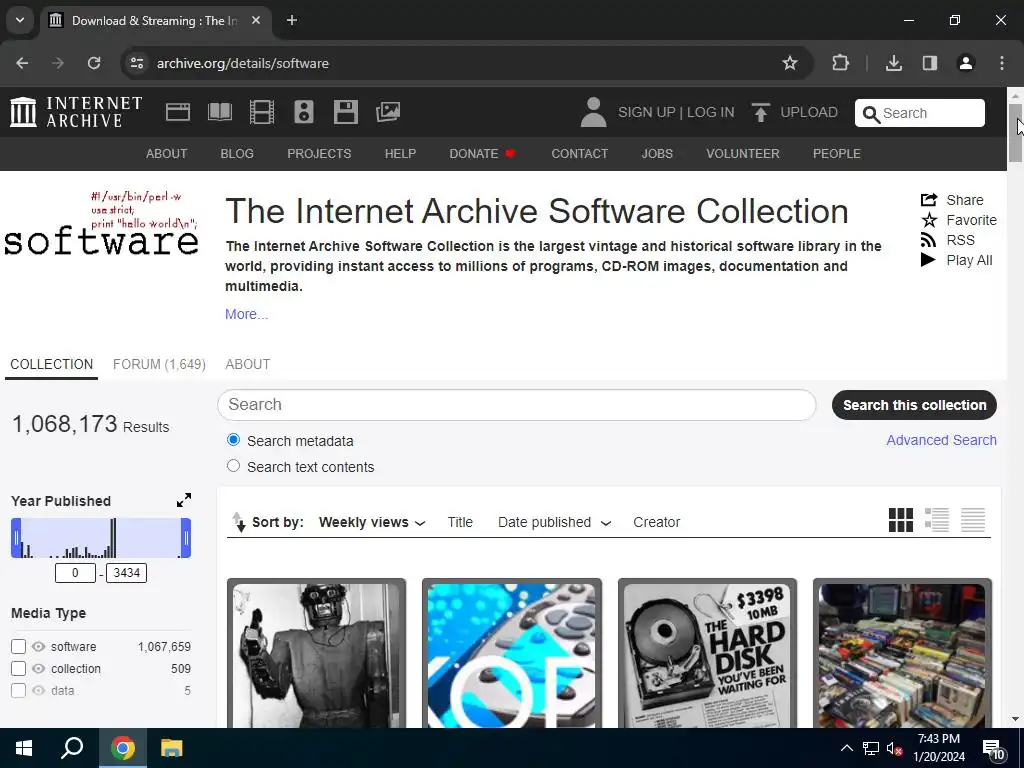Grab the left year range slider handle
Viewport: 1024px width, 768px height.
[16, 538]
